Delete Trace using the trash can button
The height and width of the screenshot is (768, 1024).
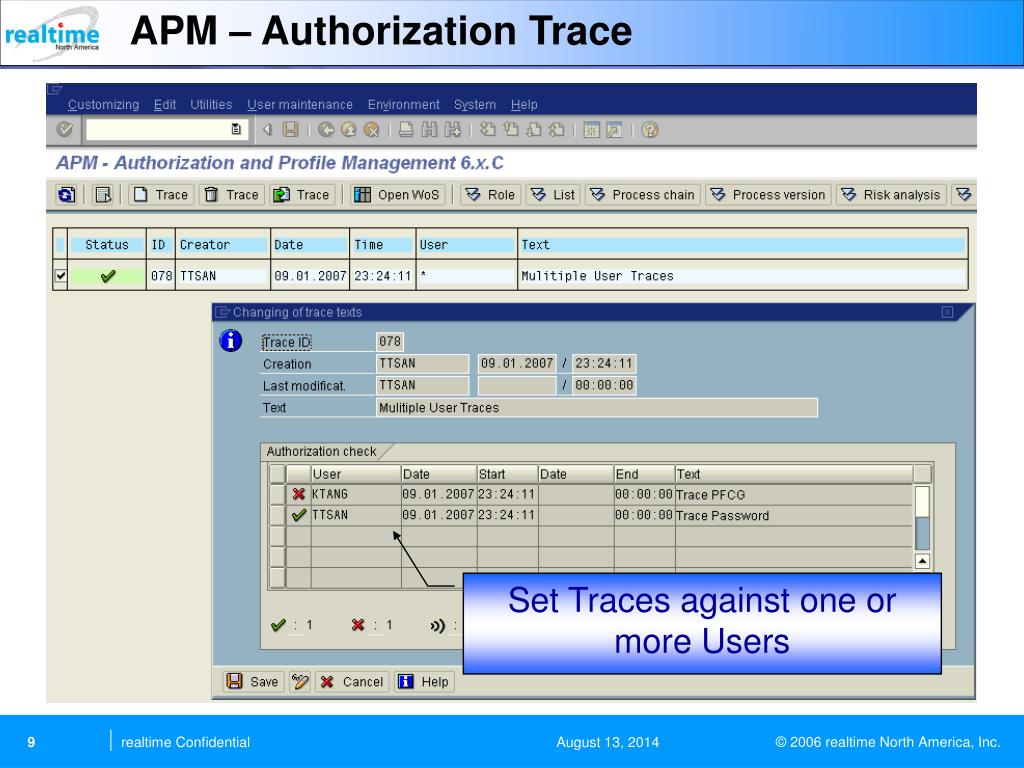click(232, 195)
